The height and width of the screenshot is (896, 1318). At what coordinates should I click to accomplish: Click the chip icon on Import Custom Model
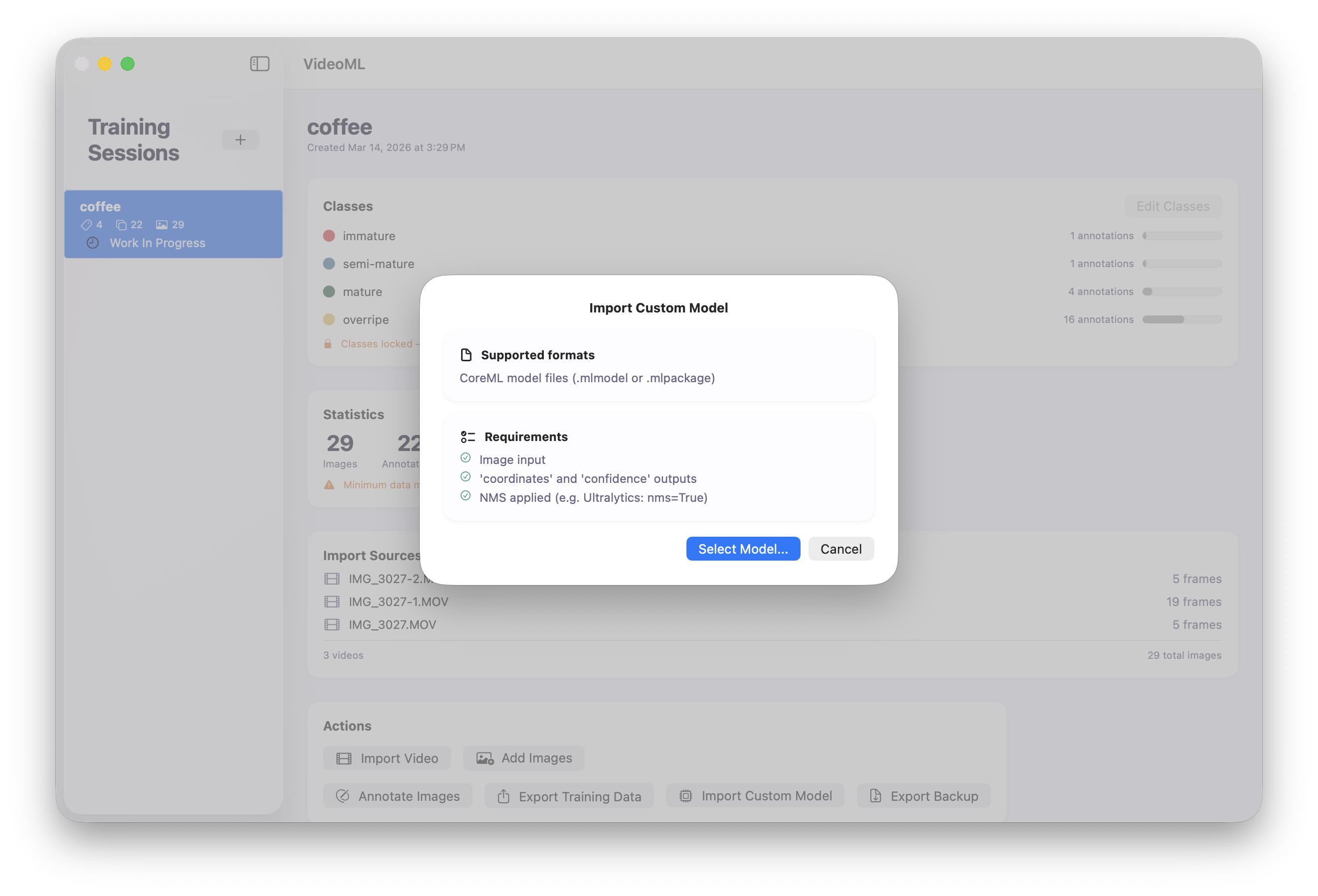coord(685,796)
